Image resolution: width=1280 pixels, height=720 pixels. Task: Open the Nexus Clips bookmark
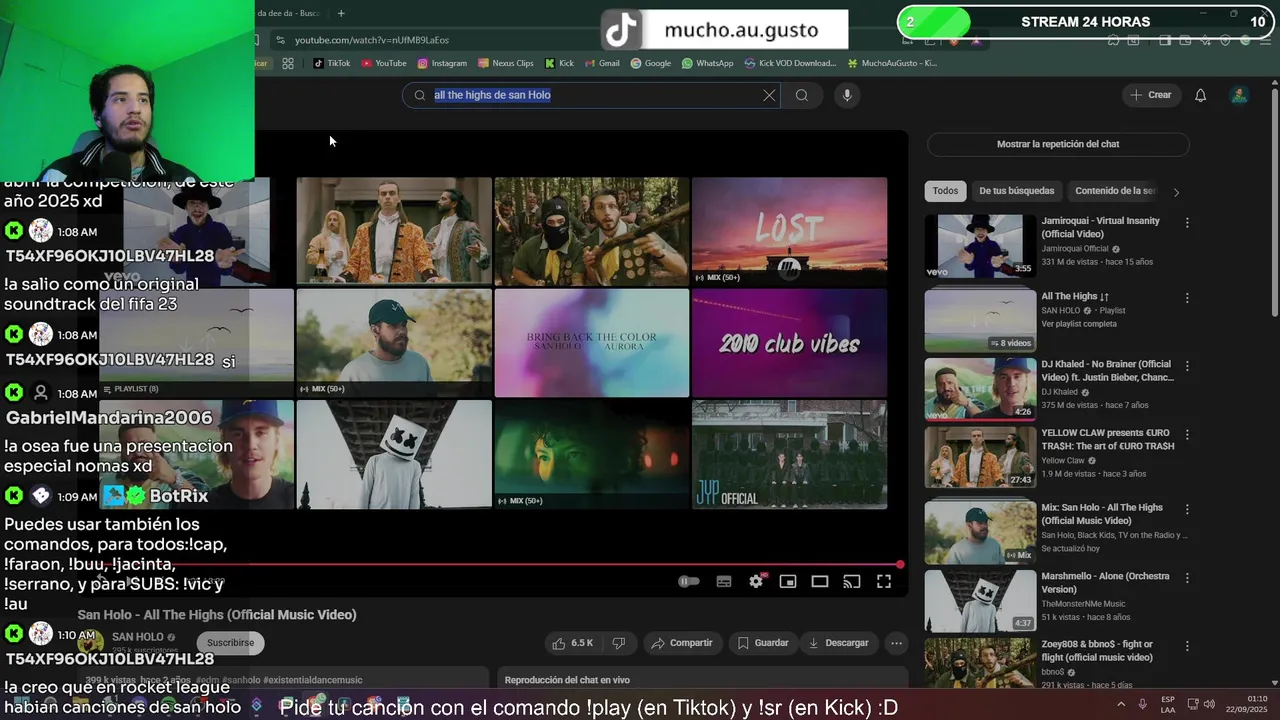click(506, 63)
